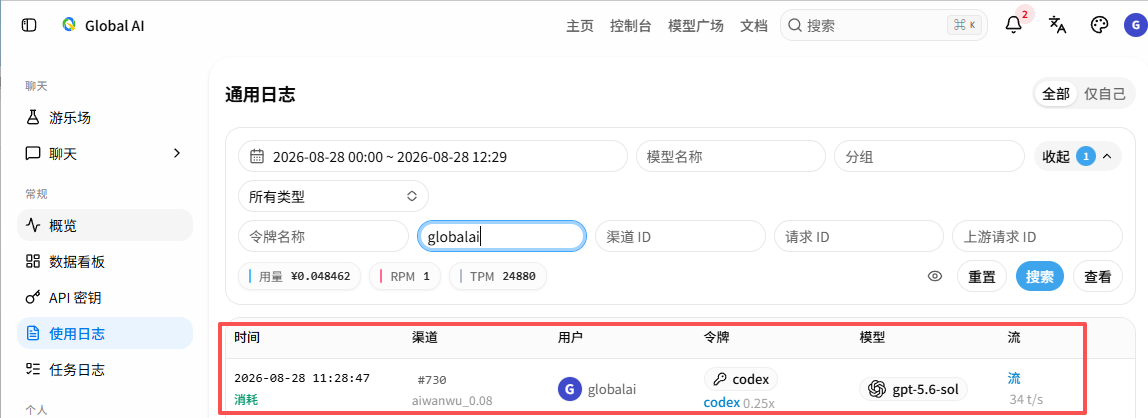This screenshot has height=418, width=1148.
Task: Open API 密钥 in the sidebar
Action: click(x=105, y=297)
